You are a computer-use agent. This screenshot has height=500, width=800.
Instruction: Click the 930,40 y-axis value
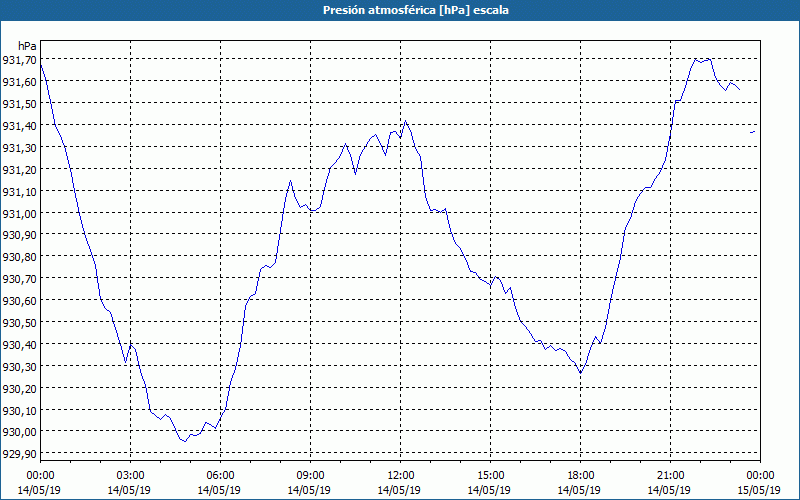point(19,345)
